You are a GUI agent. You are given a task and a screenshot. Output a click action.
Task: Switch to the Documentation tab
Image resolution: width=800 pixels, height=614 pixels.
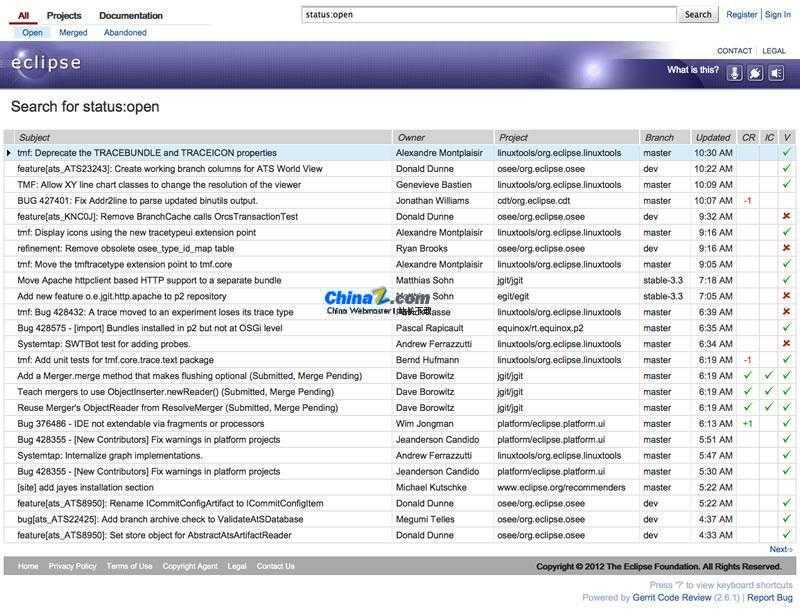[x=131, y=16]
